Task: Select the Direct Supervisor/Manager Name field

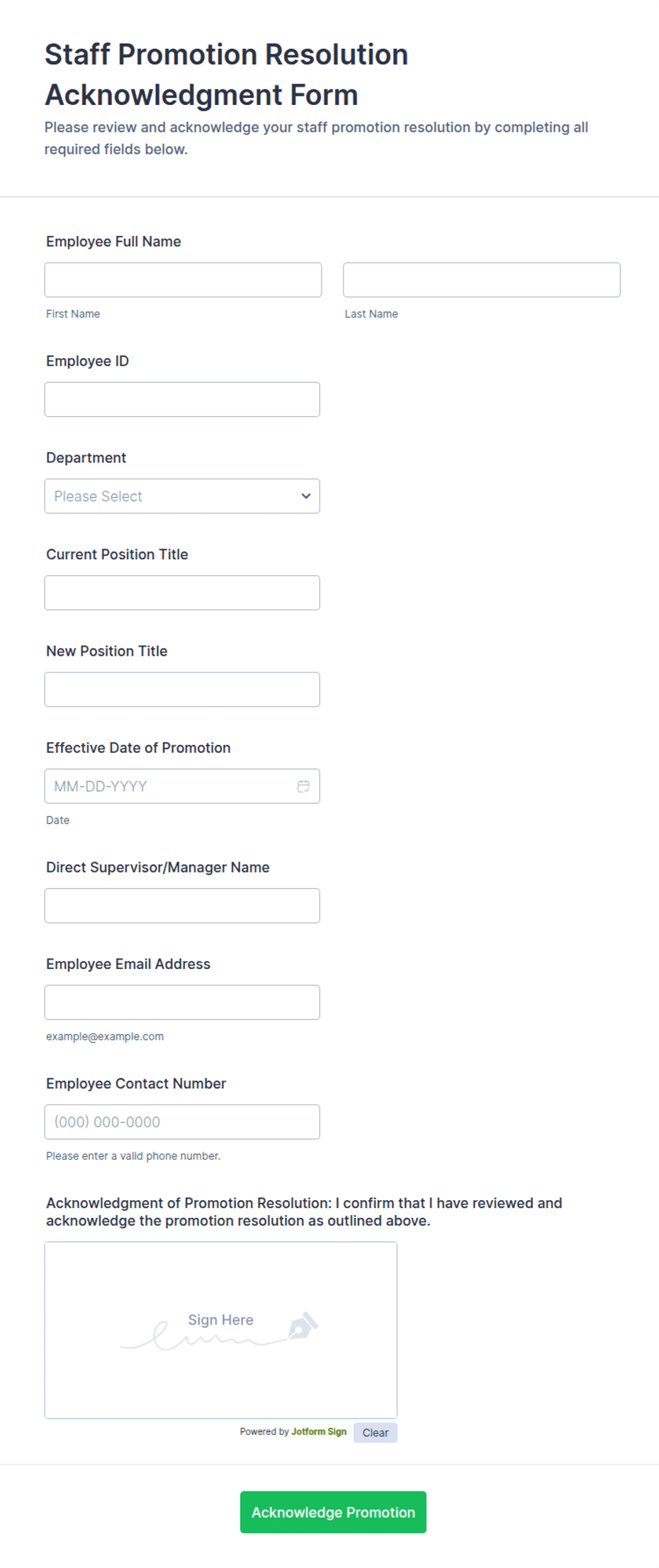Action: click(182, 906)
